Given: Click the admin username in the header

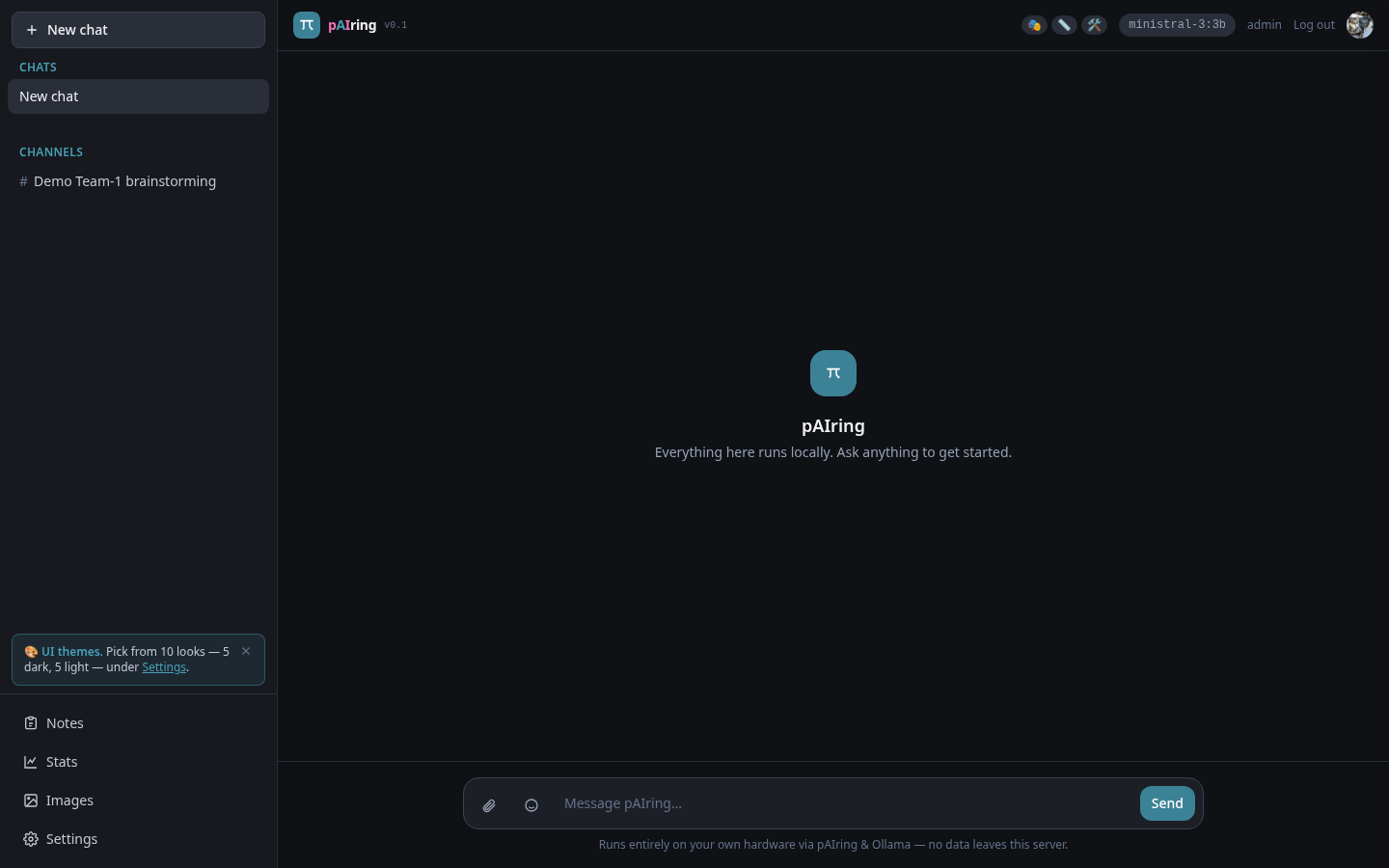Looking at the screenshot, I should [1264, 25].
